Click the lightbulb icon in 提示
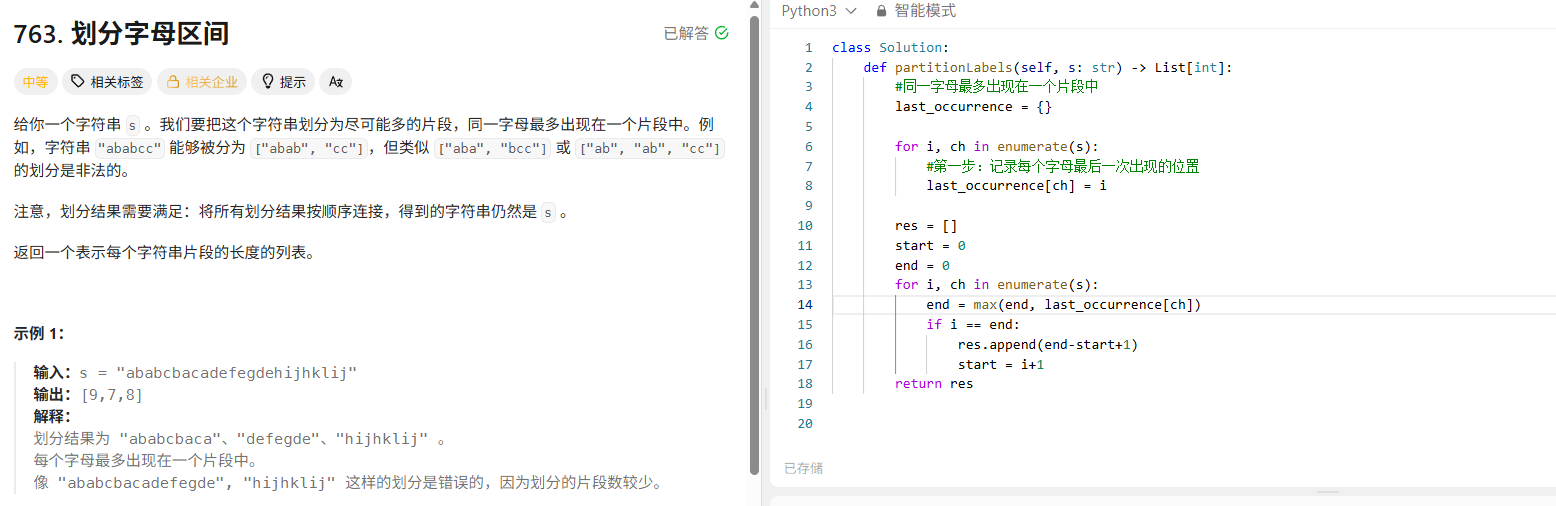The image size is (1556, 506). 268,82
